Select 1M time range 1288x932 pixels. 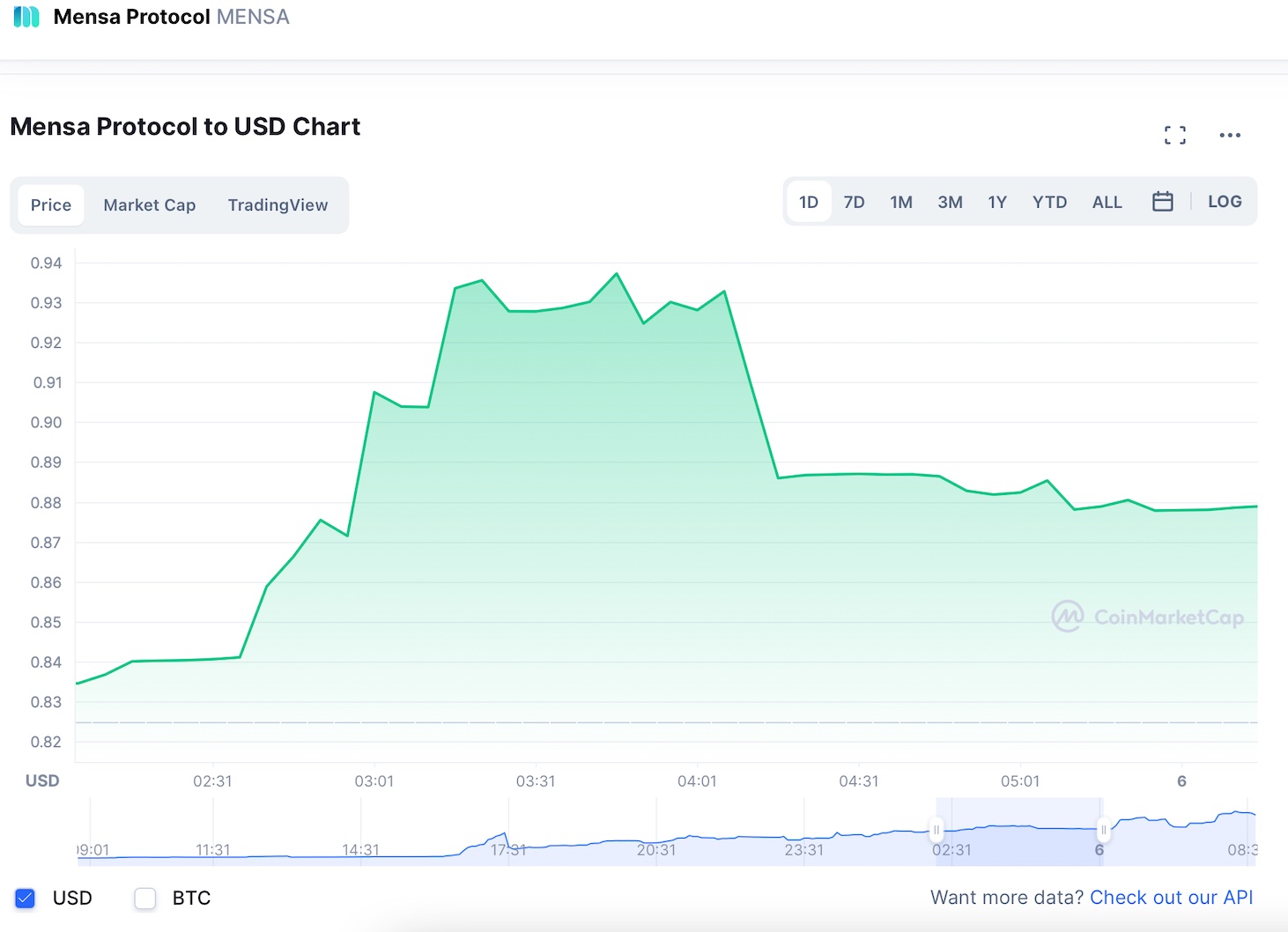[x=901, y=202]
